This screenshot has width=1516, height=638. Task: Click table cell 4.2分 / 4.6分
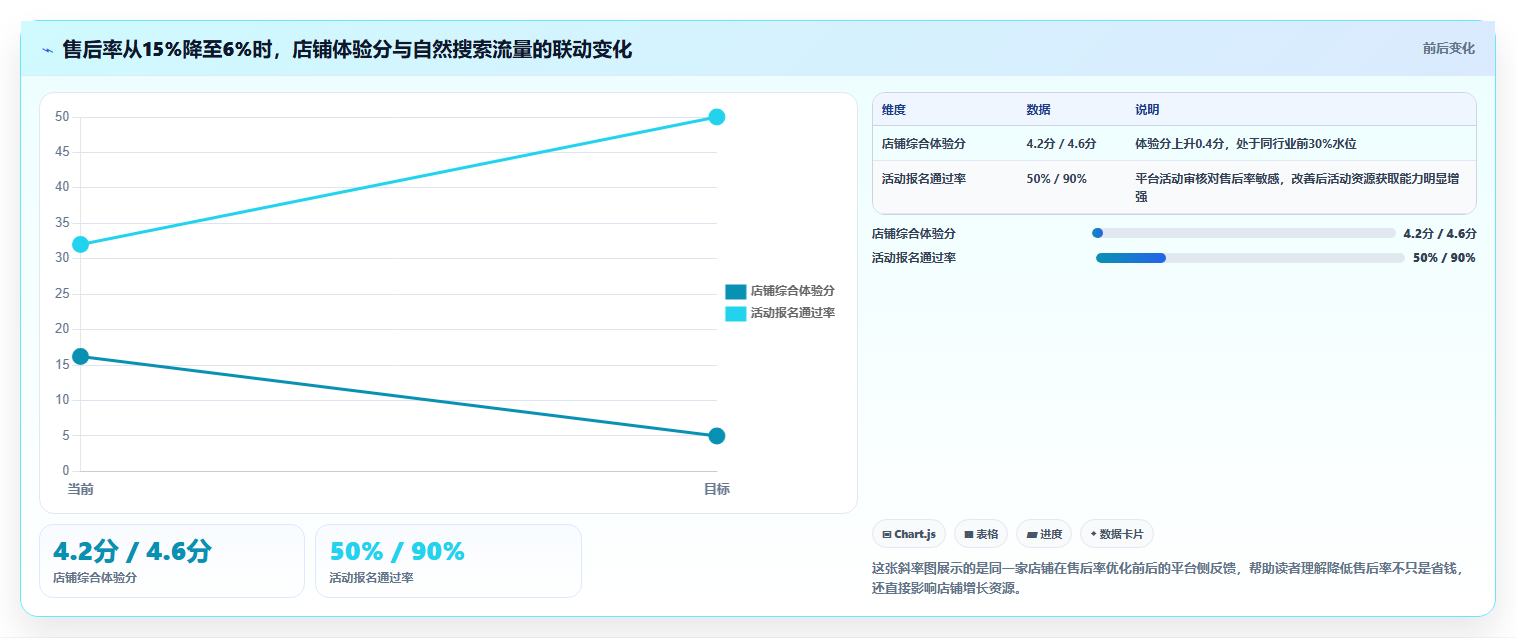click(x=1061, y=144)
